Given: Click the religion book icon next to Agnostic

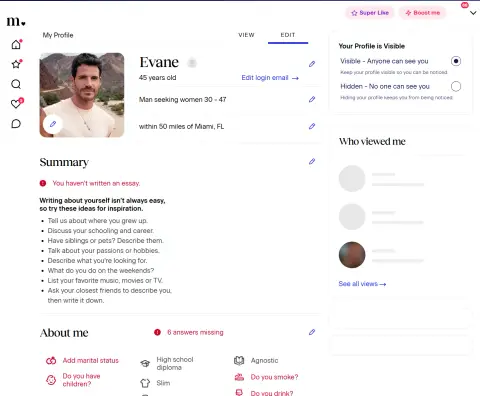Looking at the screenshot, I should pyautogui.click(x=239, y=360).
